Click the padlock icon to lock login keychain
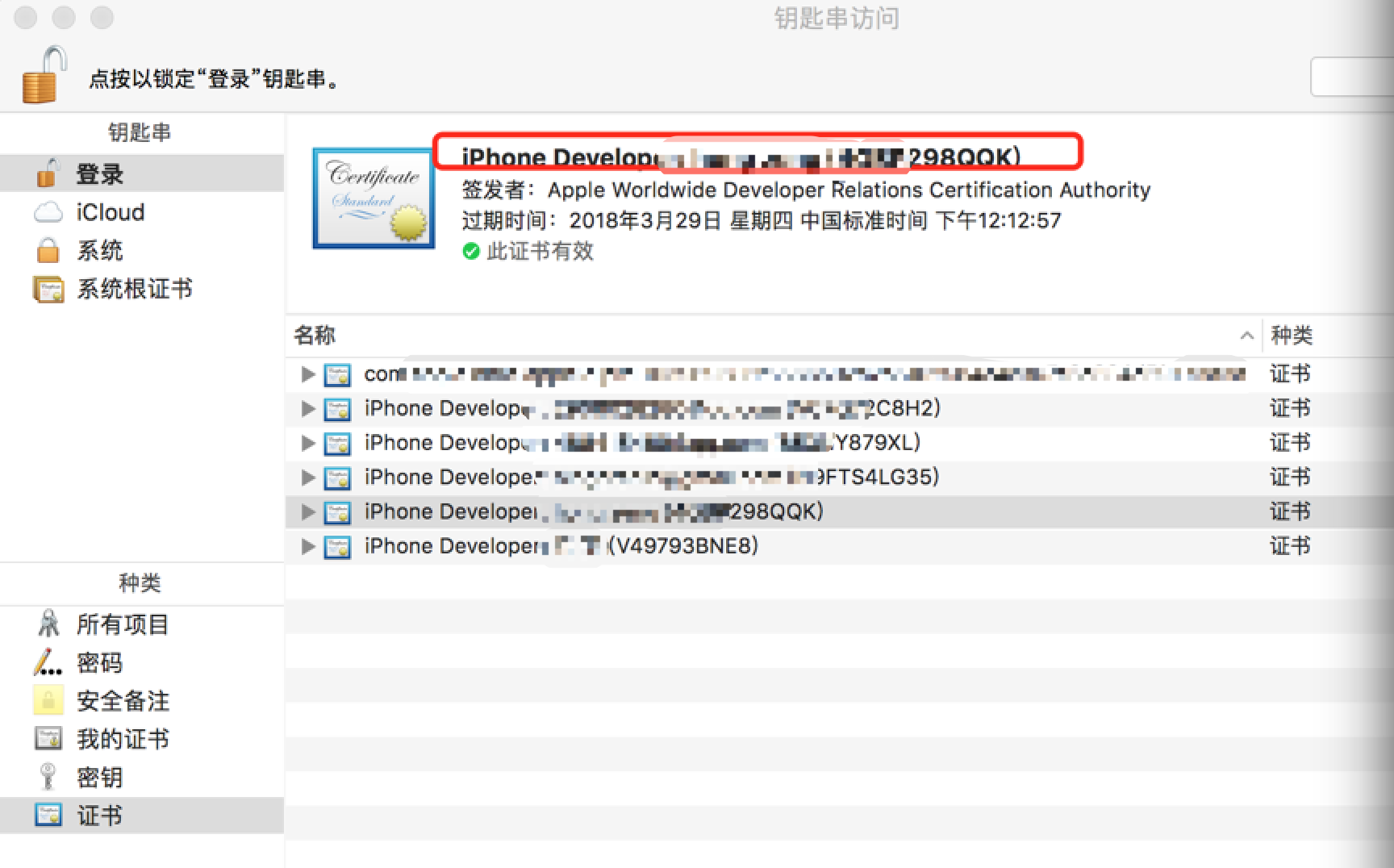The image size is (1394, 868). [x=44, y=75]
